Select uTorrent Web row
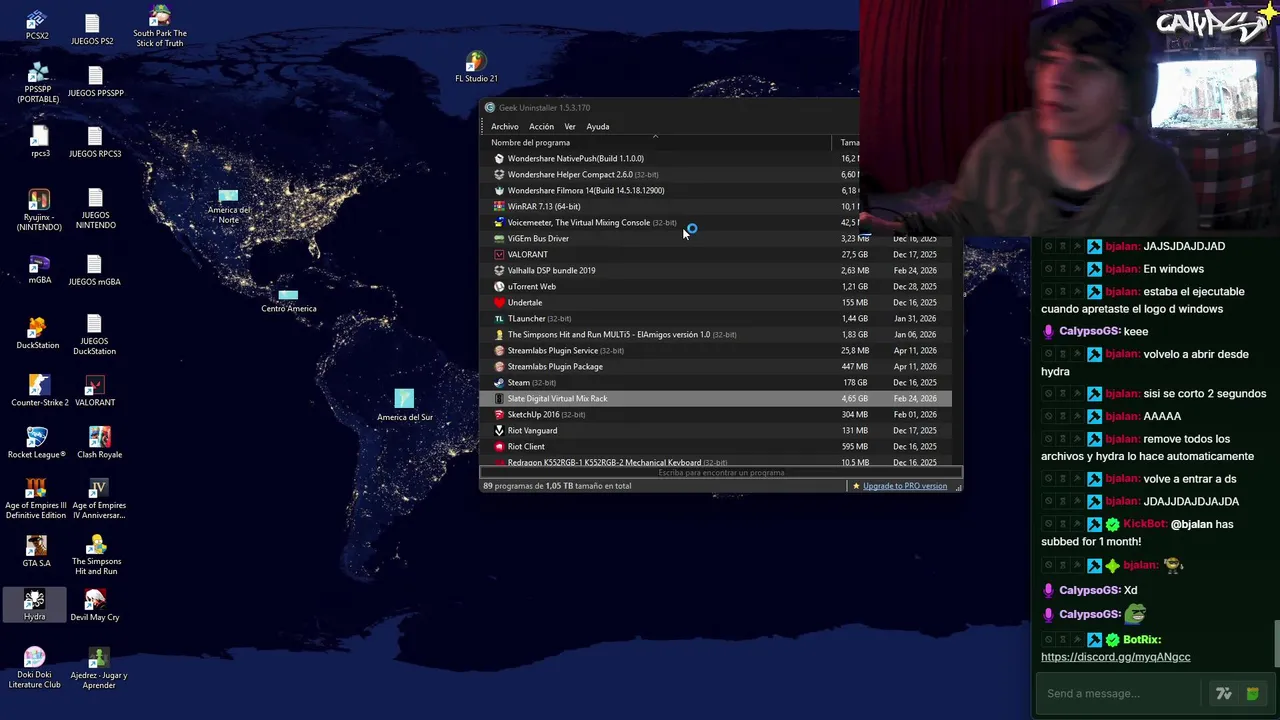Image resolution: width=1280 pixels, height=720 pixels. [715, 286]
